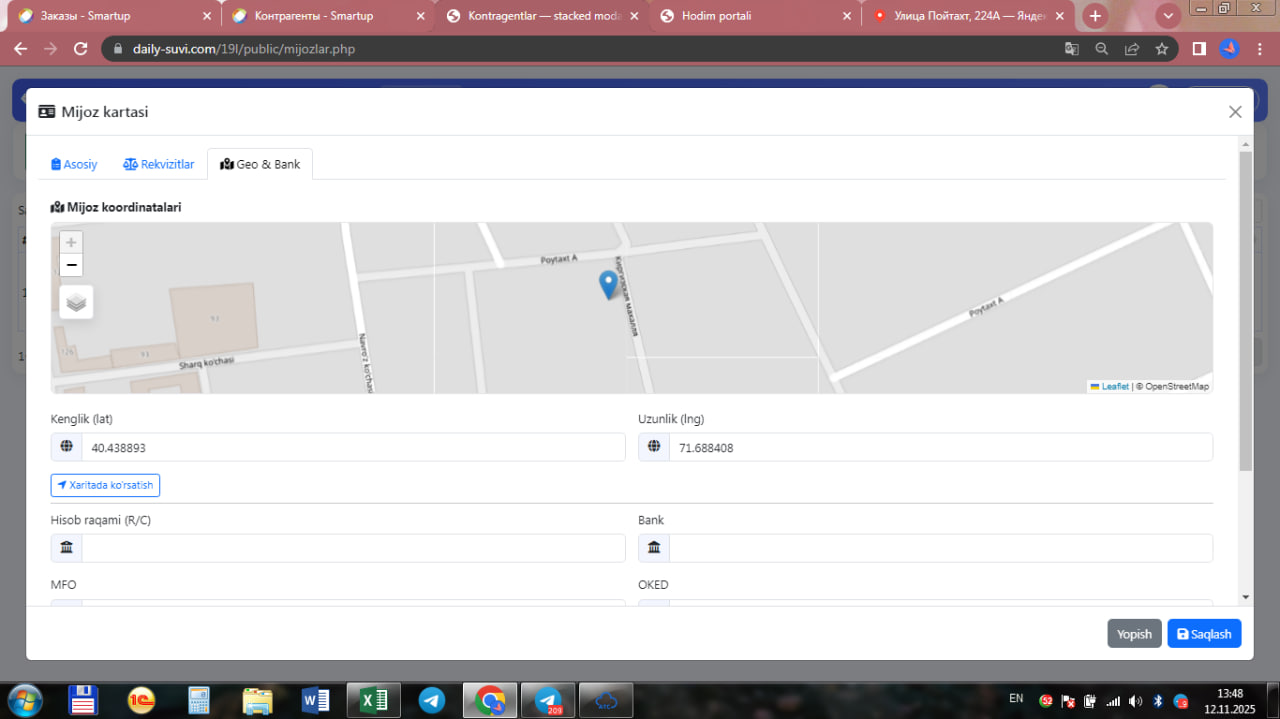Image resolution: width=1280 pixels, height=719 pixels.
Task: Reload the page
Action: tap(81, 49)
